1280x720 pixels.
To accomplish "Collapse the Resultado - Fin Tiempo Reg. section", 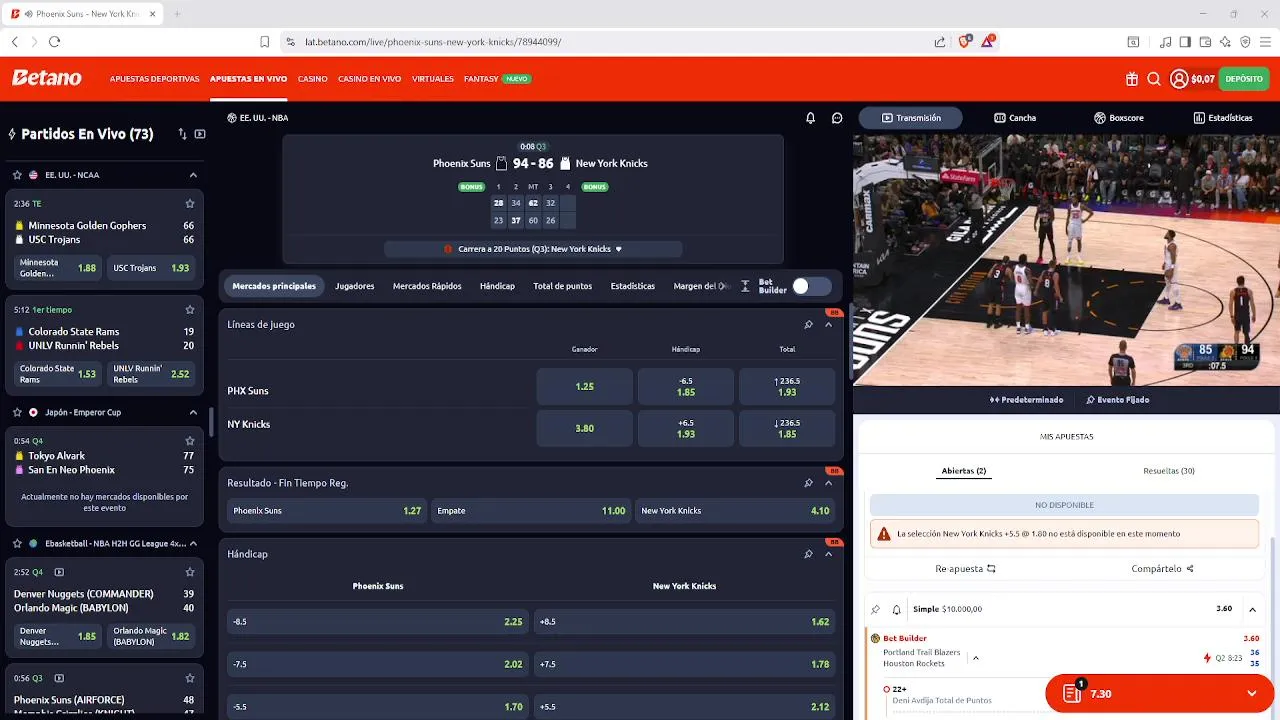I will click(828, 483).
